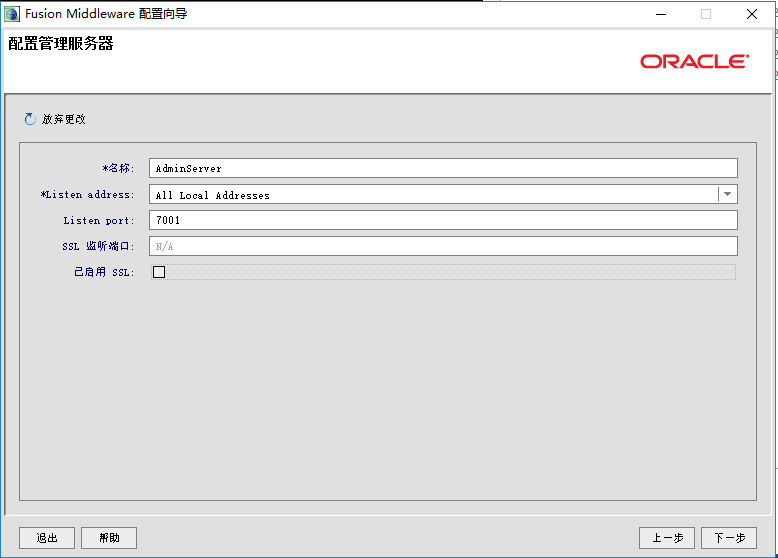
Task: Click the 名称 field containing AdminServer
Action: point(443,168)
